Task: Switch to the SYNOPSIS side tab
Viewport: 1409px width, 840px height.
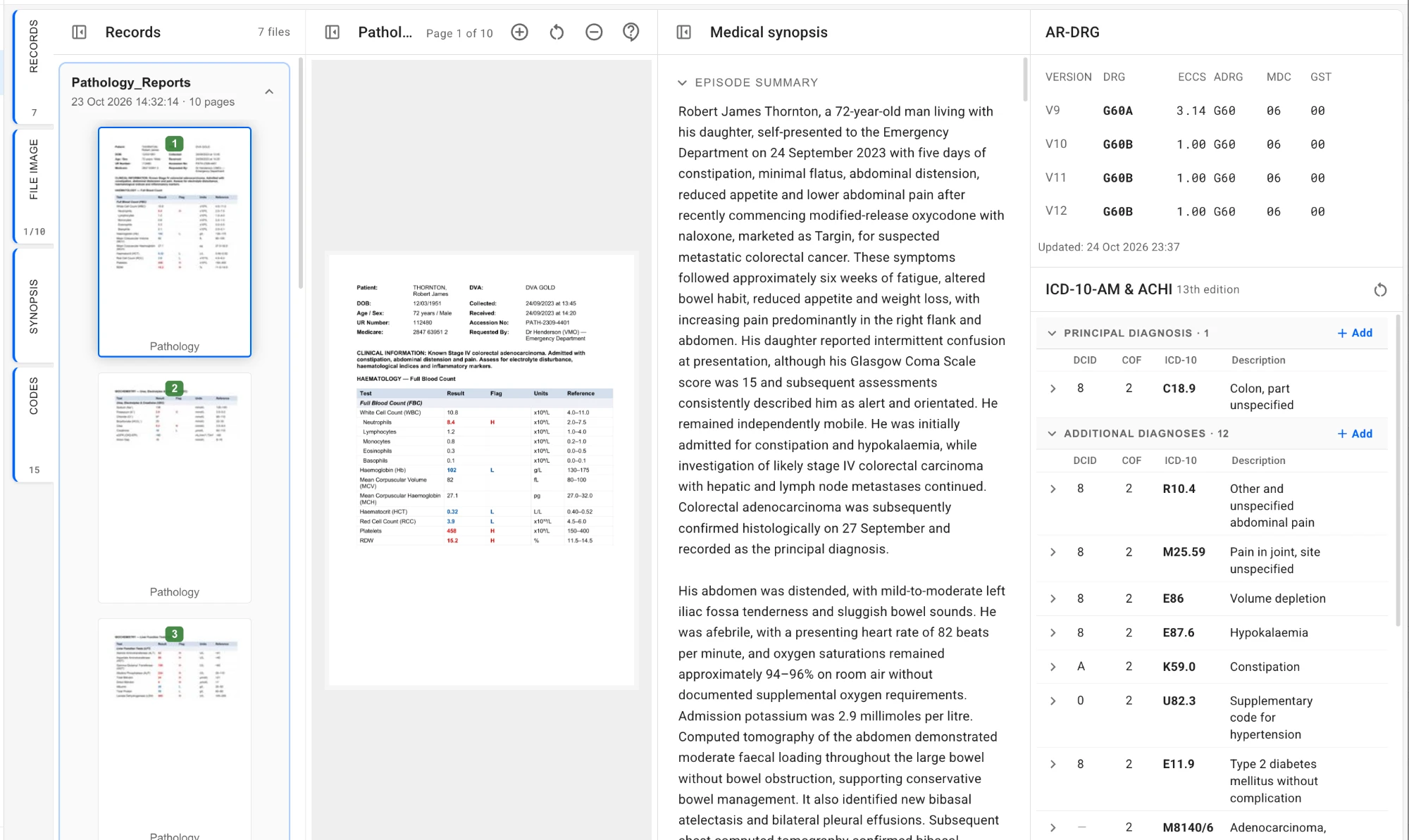Action: [x=33, y=306]
